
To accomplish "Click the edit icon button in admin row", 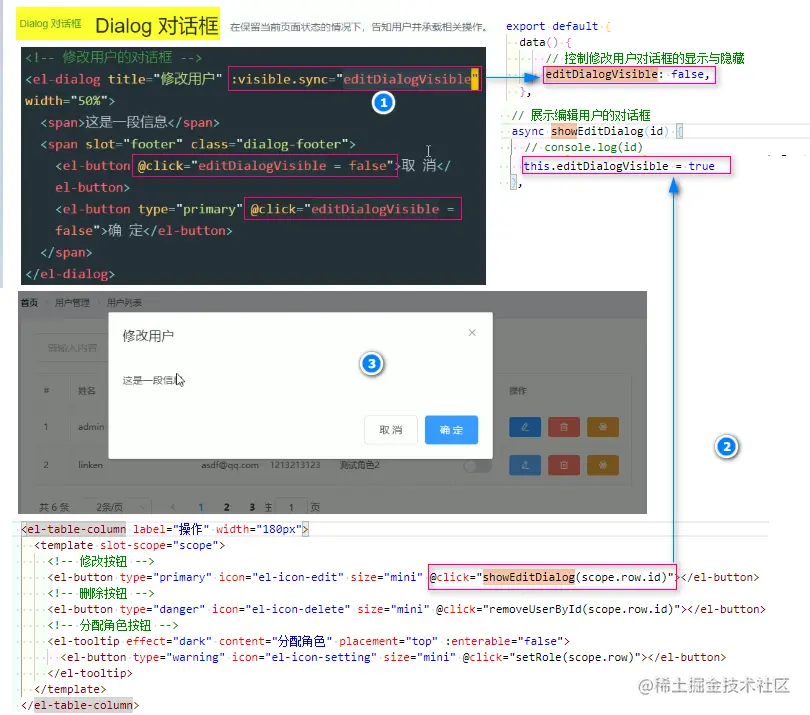I will click(x=525, y=427).
